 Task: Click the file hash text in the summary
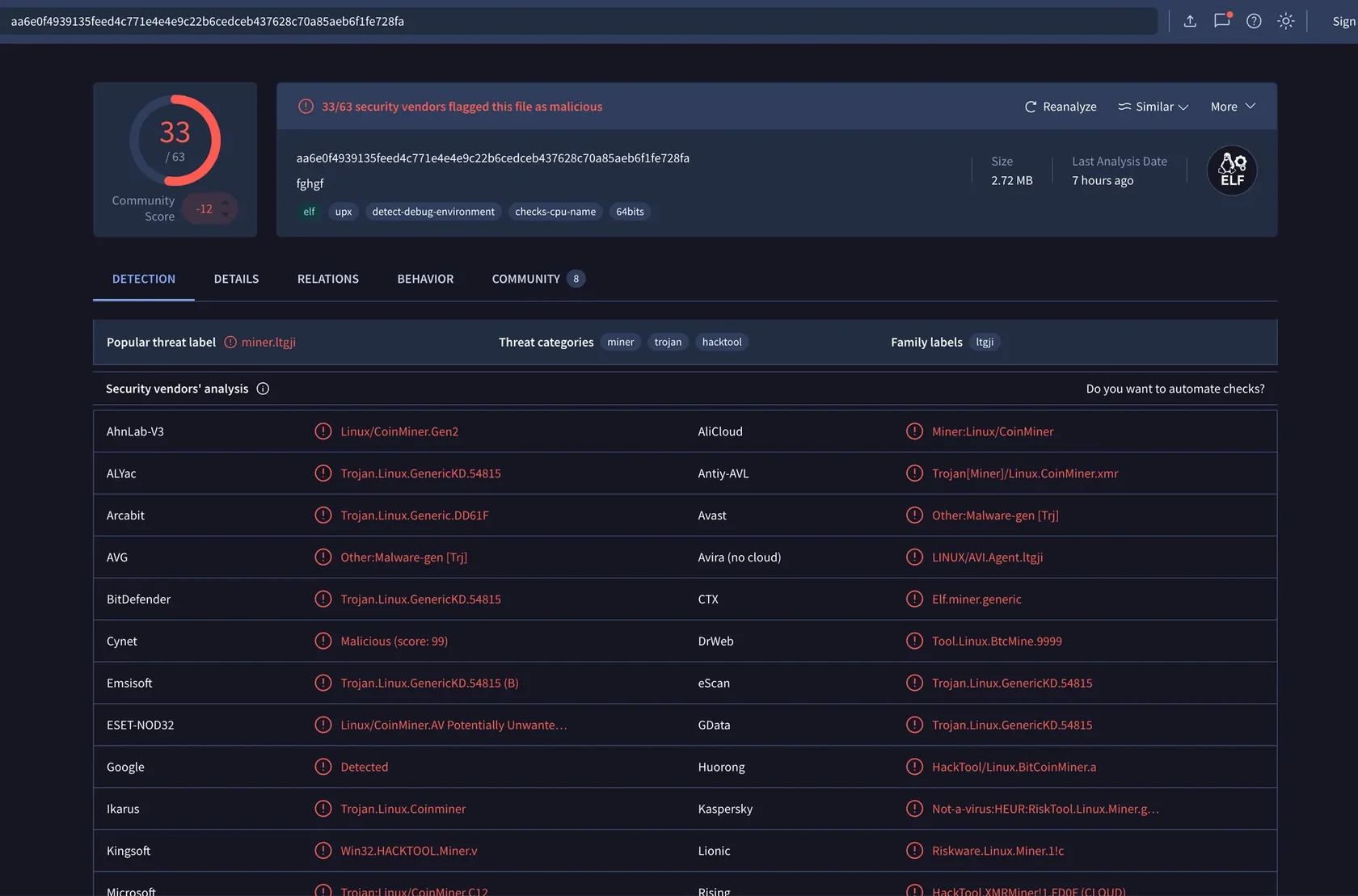point(493,158)
